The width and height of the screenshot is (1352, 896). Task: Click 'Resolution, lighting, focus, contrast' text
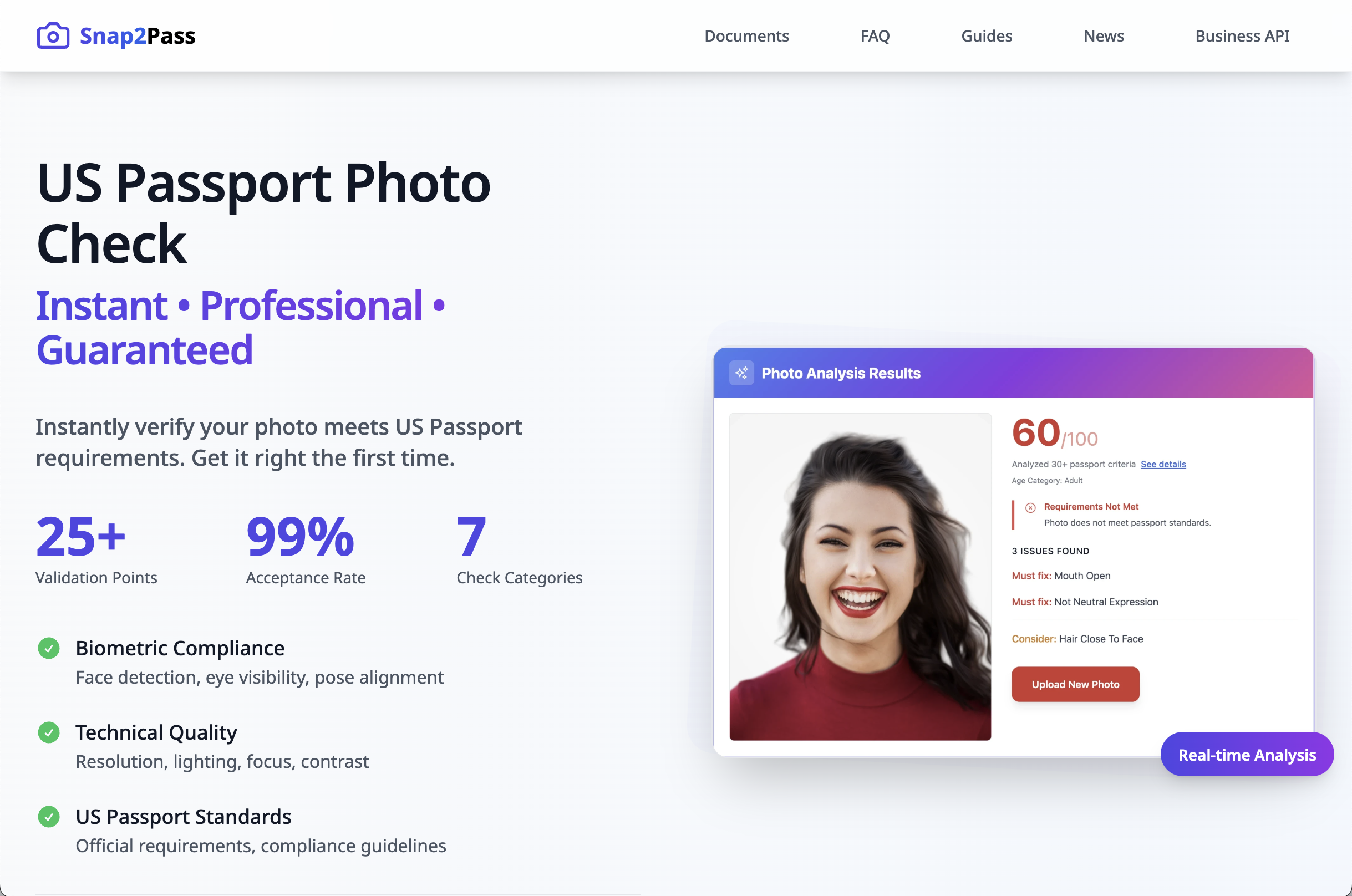(x=222, y=761)
